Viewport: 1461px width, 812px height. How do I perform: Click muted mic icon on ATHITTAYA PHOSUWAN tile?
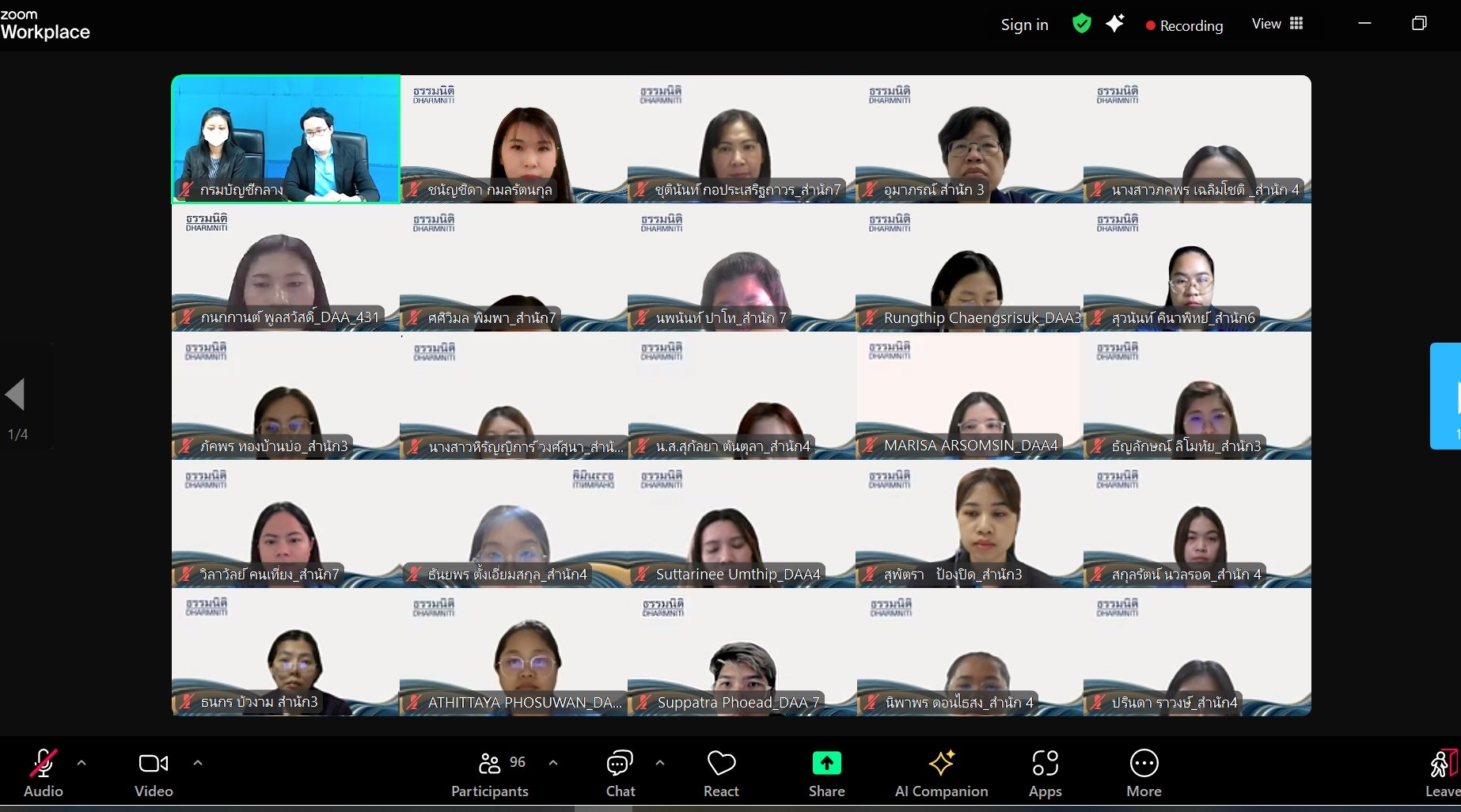(x=414, y=702)
